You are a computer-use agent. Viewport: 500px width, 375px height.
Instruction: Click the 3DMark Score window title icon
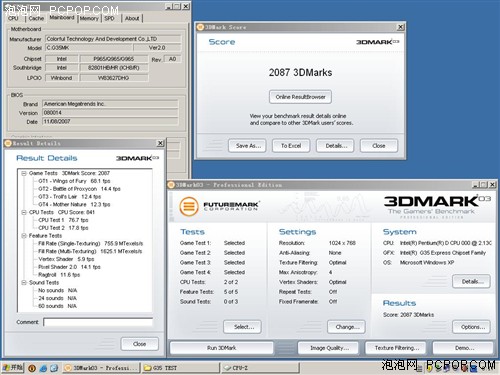tap(200, 27)
